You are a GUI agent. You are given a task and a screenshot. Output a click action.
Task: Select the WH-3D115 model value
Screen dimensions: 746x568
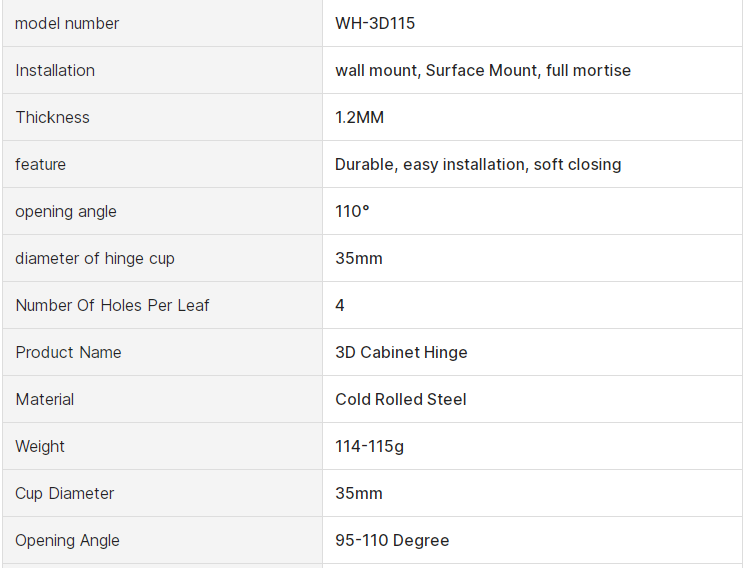click(375, 23)
